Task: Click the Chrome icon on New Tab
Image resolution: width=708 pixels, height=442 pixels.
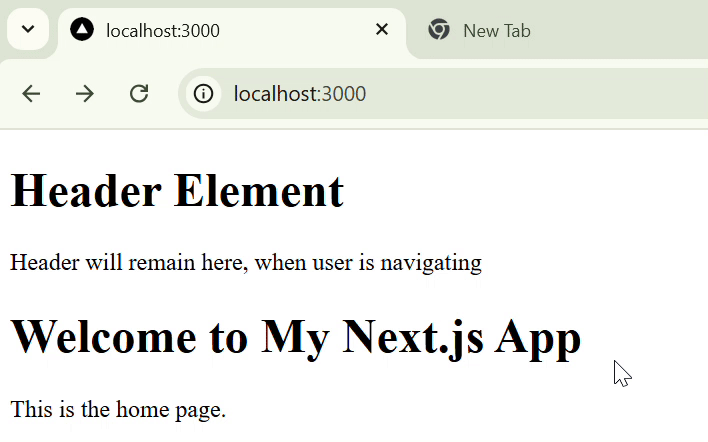Action: [439, 30]
